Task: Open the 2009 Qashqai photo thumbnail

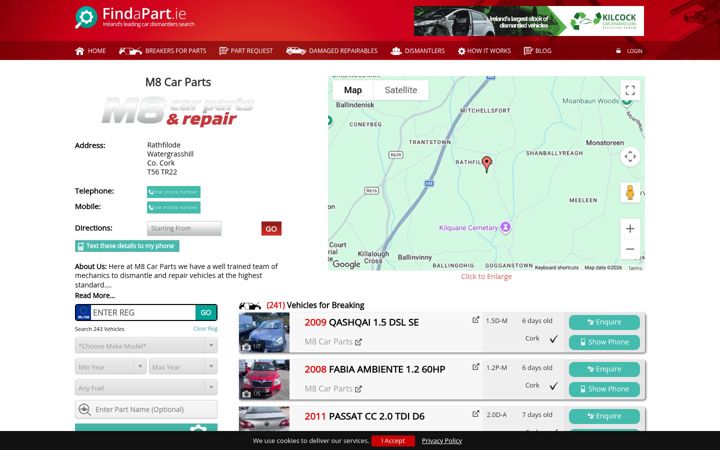Action: click(264, 332)
